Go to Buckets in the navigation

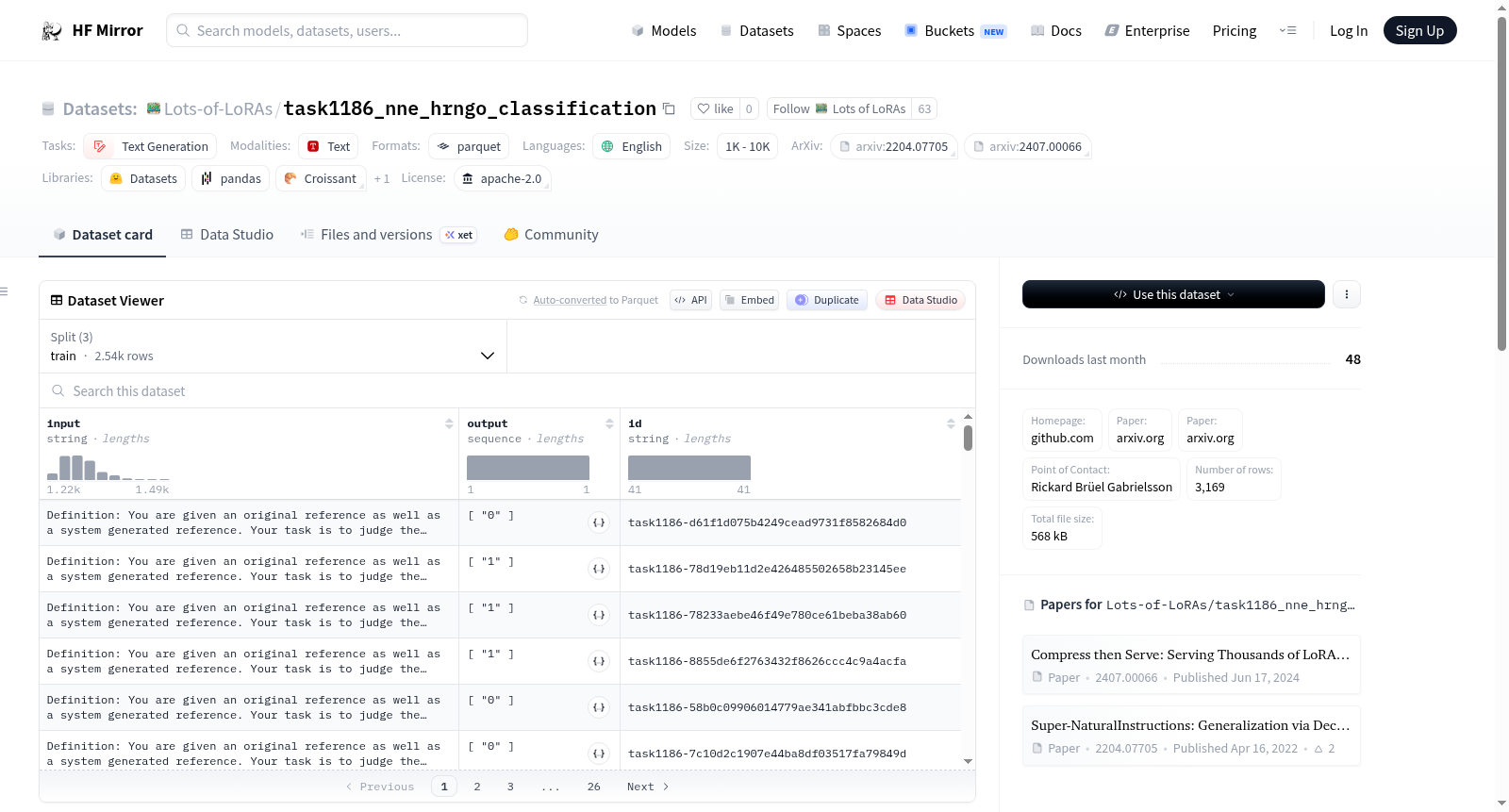pyautogui.click(x=955, y=30)
